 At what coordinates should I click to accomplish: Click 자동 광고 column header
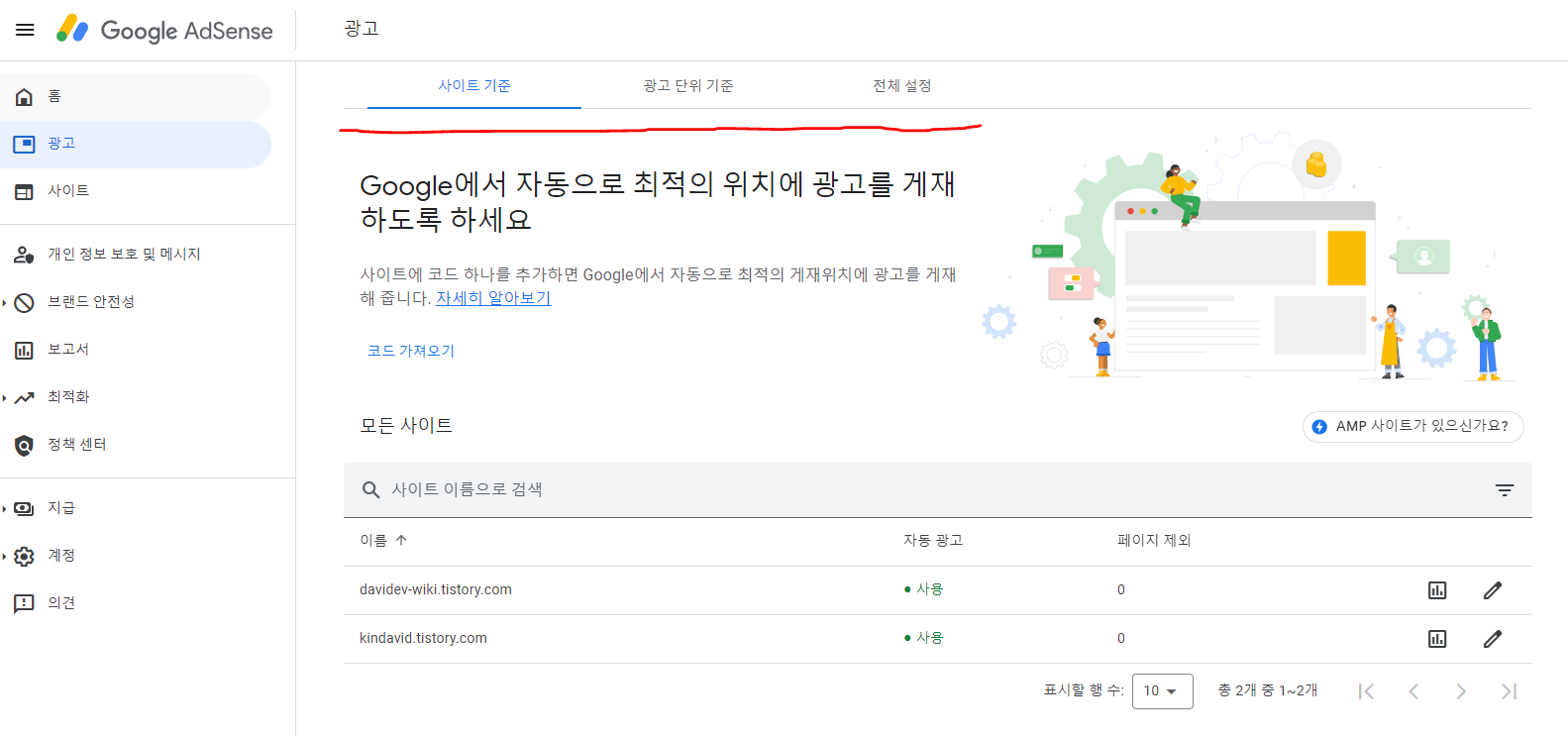[x=933, y=540]
